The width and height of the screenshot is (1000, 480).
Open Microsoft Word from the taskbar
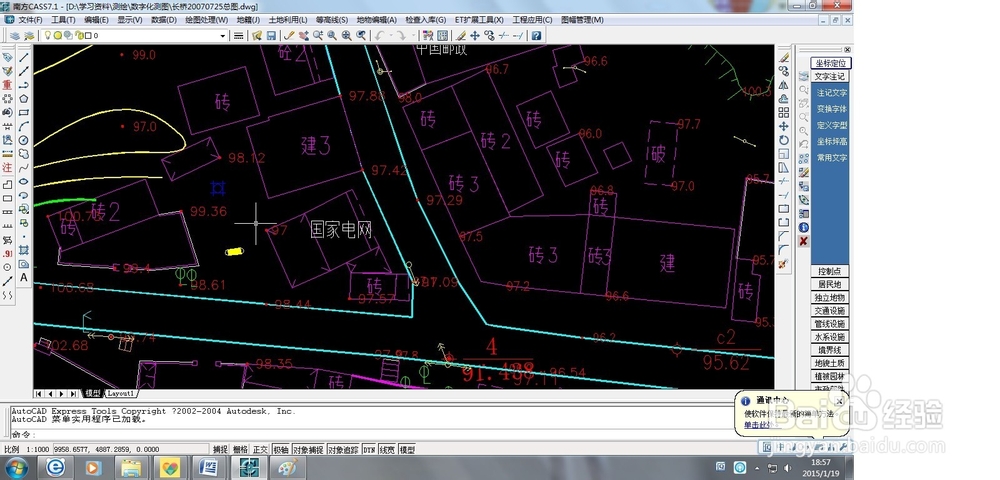pos(207,468)
